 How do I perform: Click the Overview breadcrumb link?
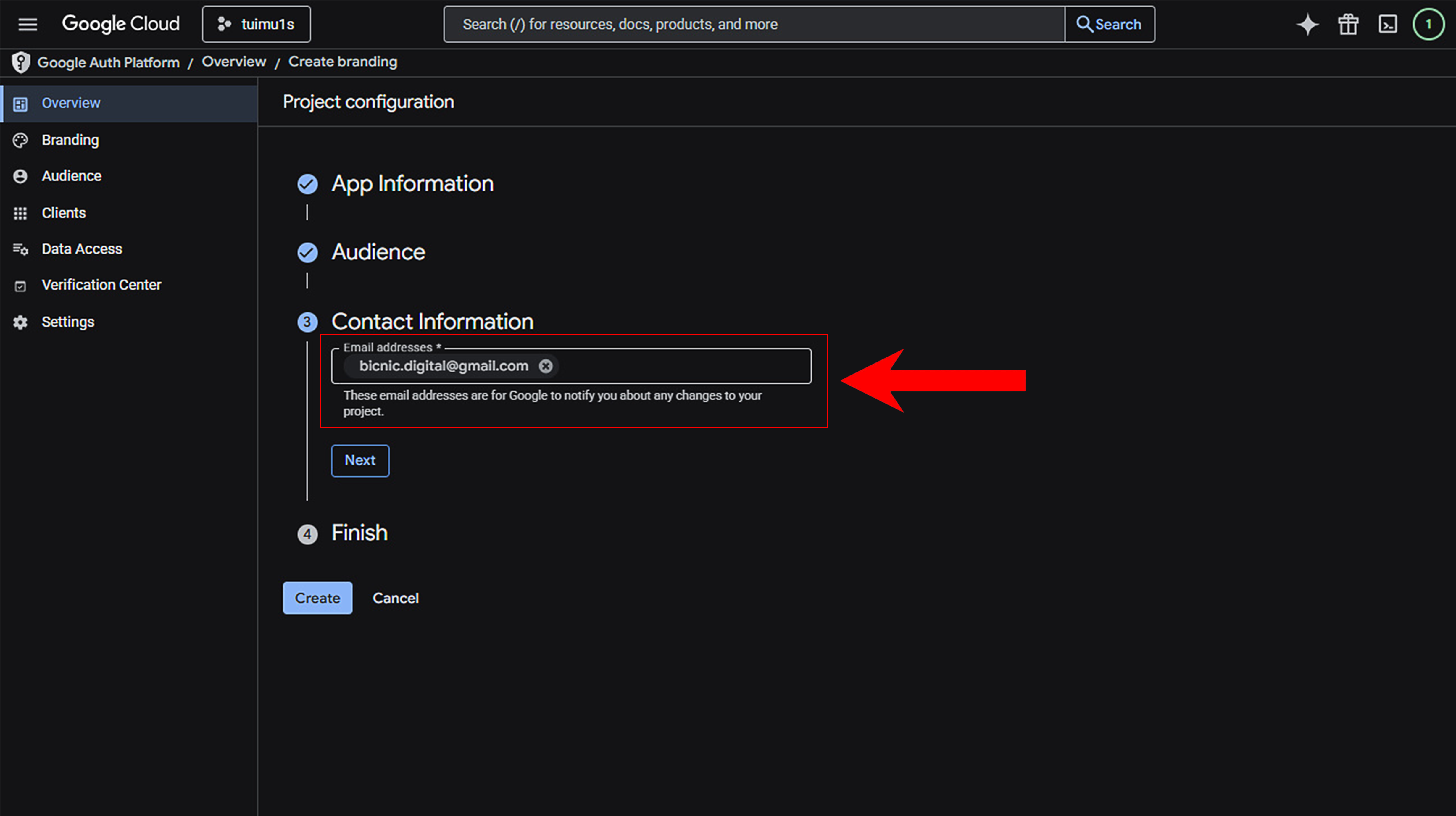coord(233,62)
